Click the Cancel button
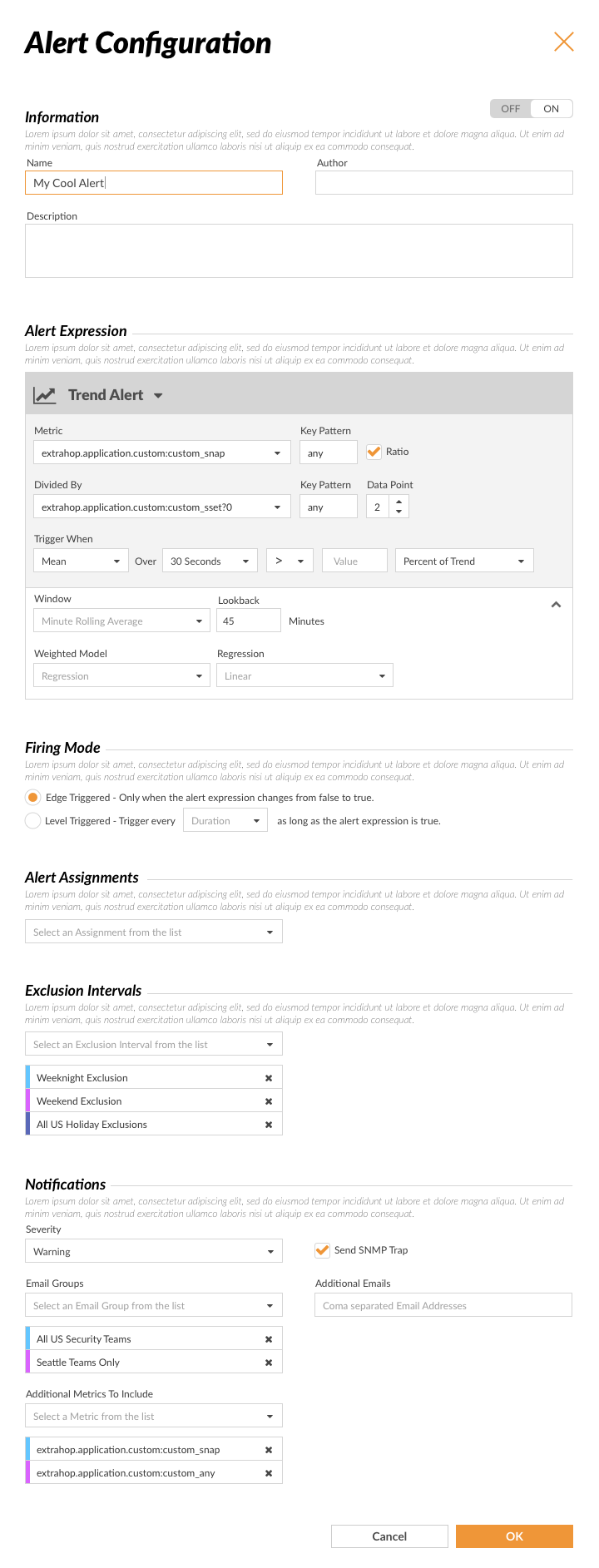 pyautogui.click(x=389, y=1536)
